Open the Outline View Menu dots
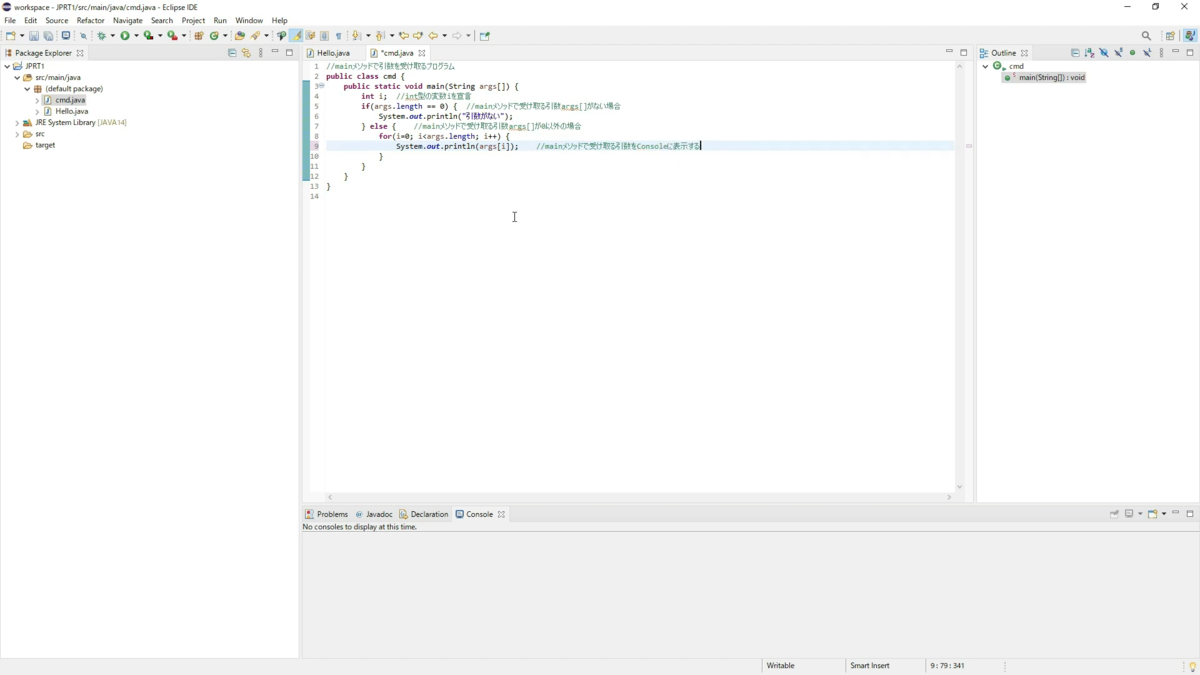This screenshot has width=1200, height=675. [x=1161, y=53]
